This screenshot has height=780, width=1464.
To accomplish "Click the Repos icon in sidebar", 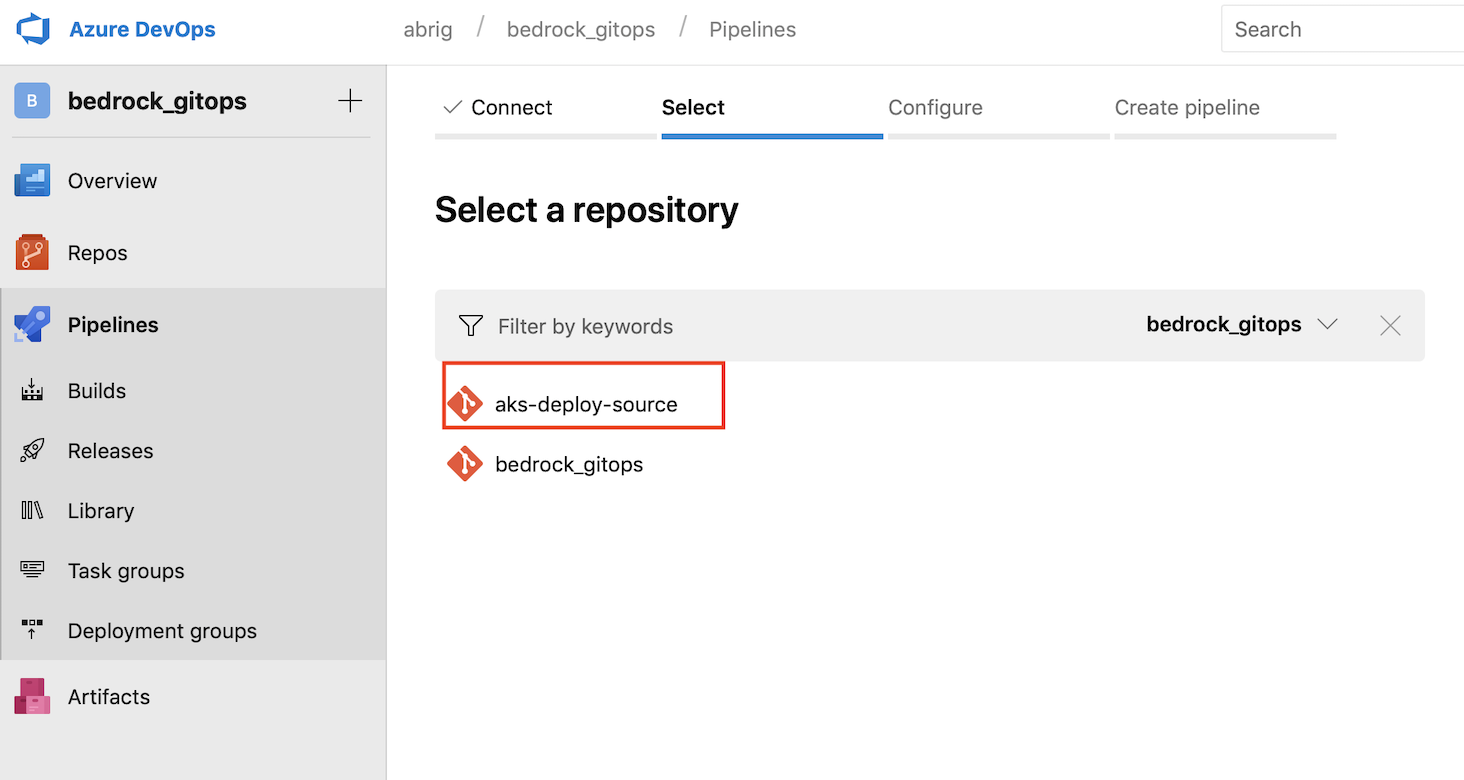I will click(x=32, y=253).
